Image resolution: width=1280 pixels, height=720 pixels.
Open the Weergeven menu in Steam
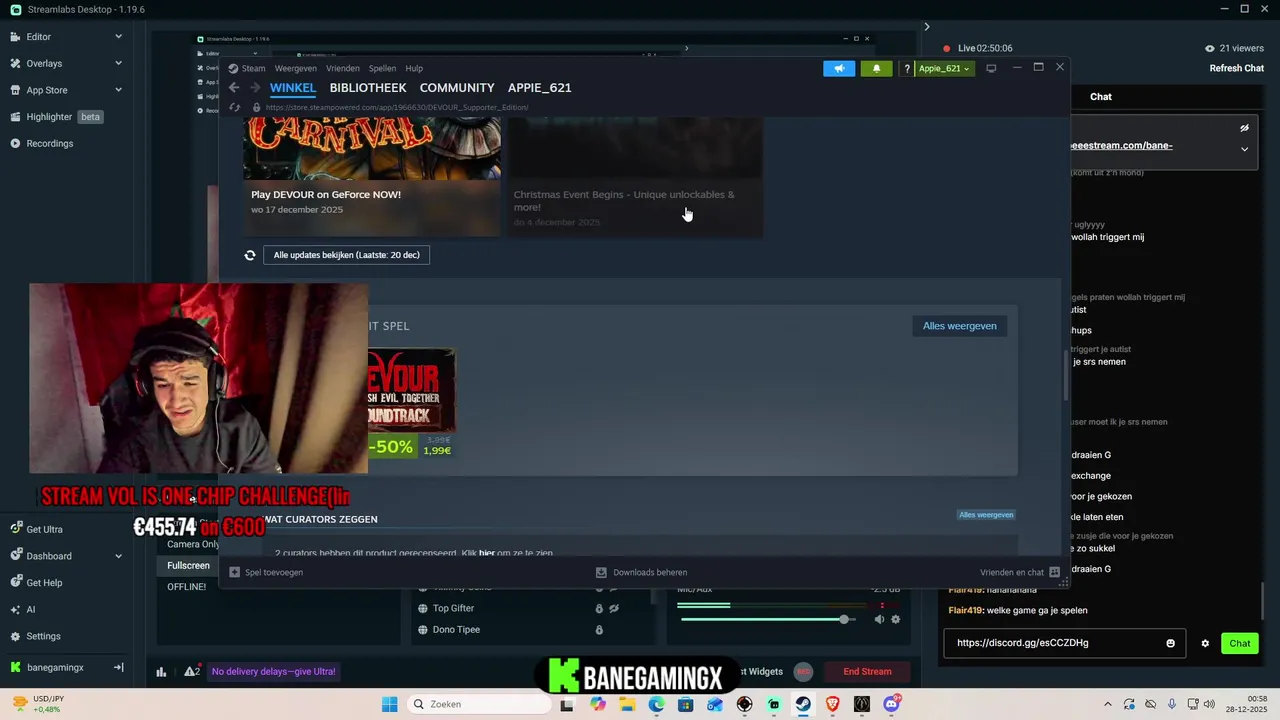click(x=296, y=68)
